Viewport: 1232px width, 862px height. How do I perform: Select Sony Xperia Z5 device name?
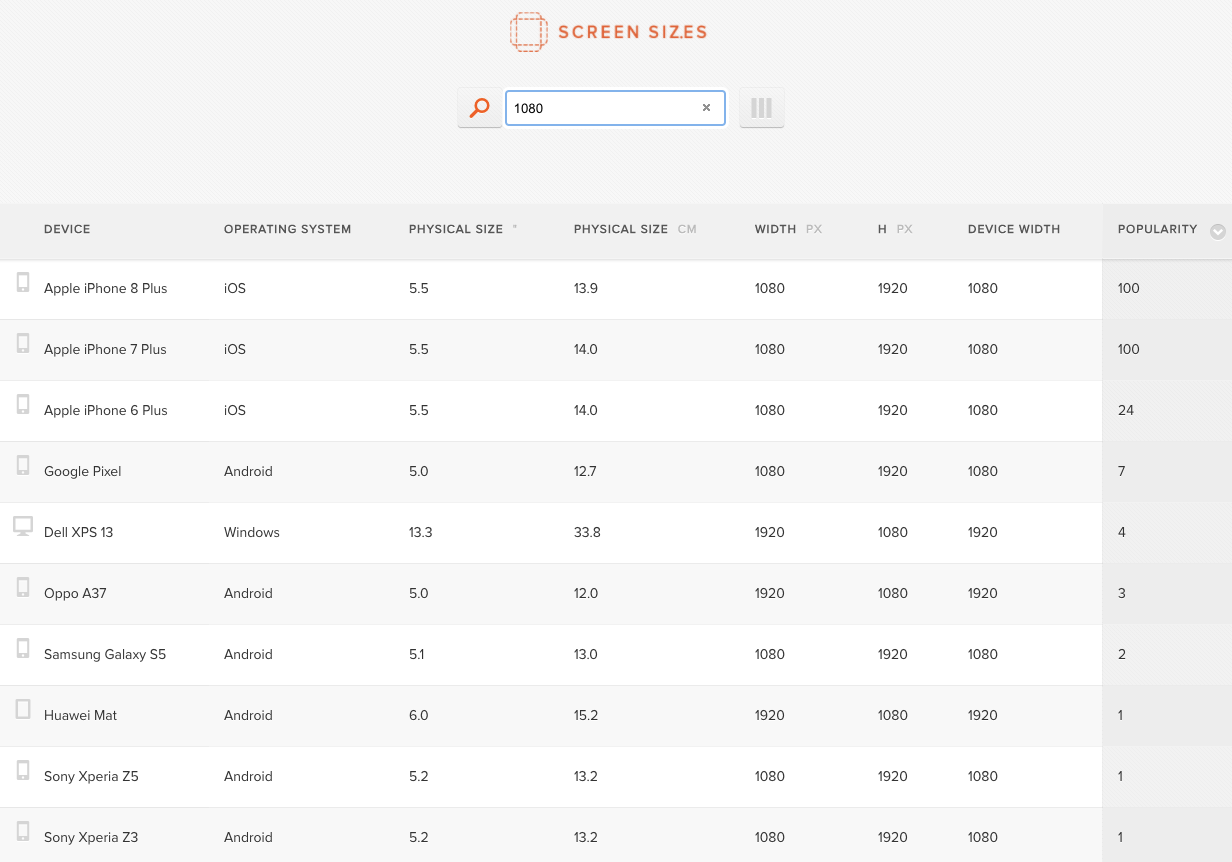pos(91,776)
